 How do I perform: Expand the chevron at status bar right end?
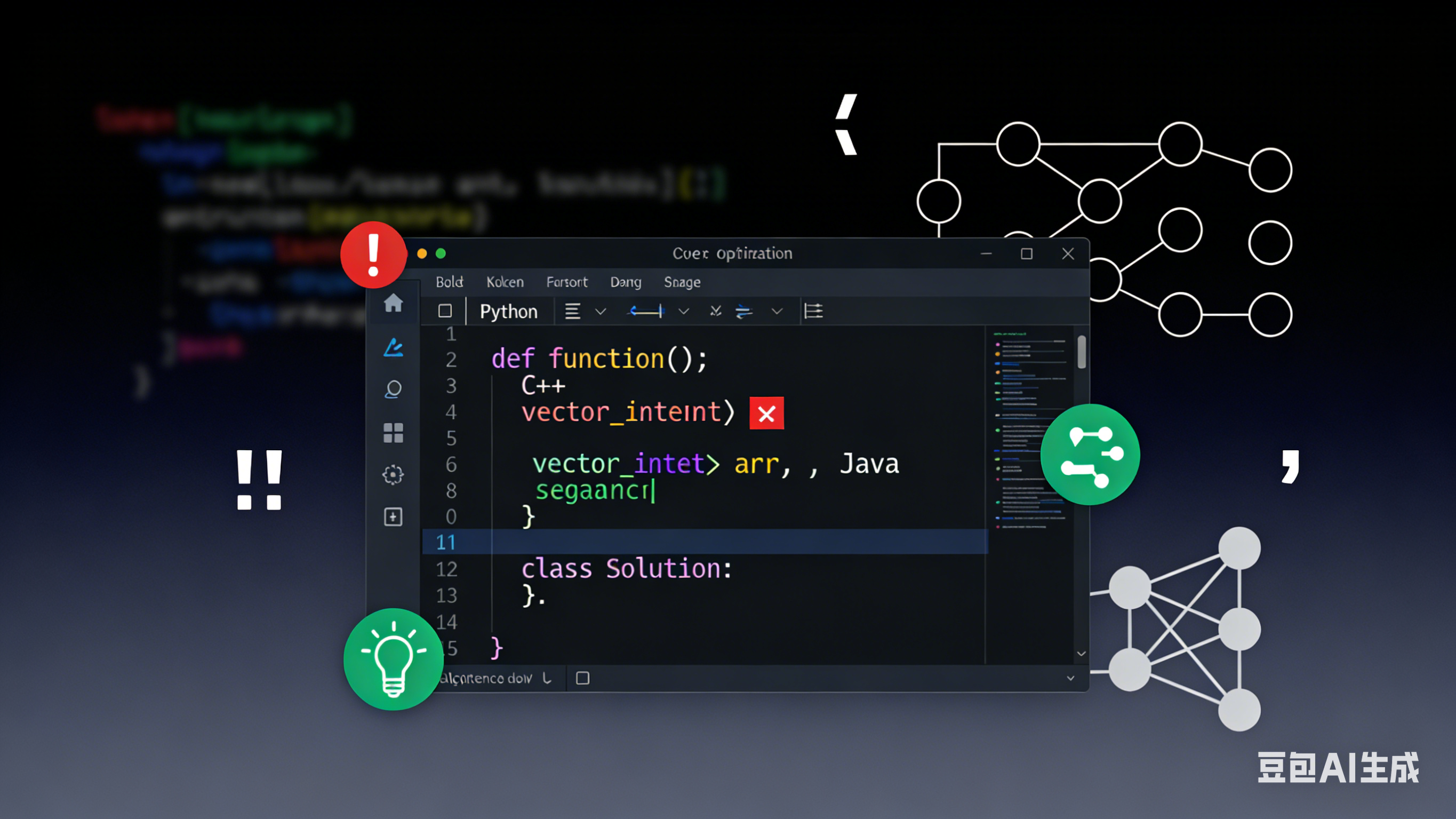pos(1070,678)
